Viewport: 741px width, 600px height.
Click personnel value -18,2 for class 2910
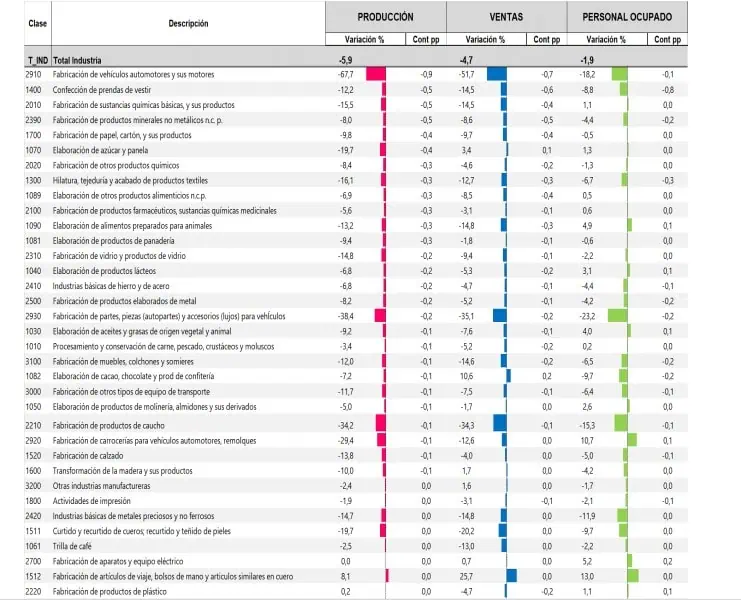click(x=587, y=75)
